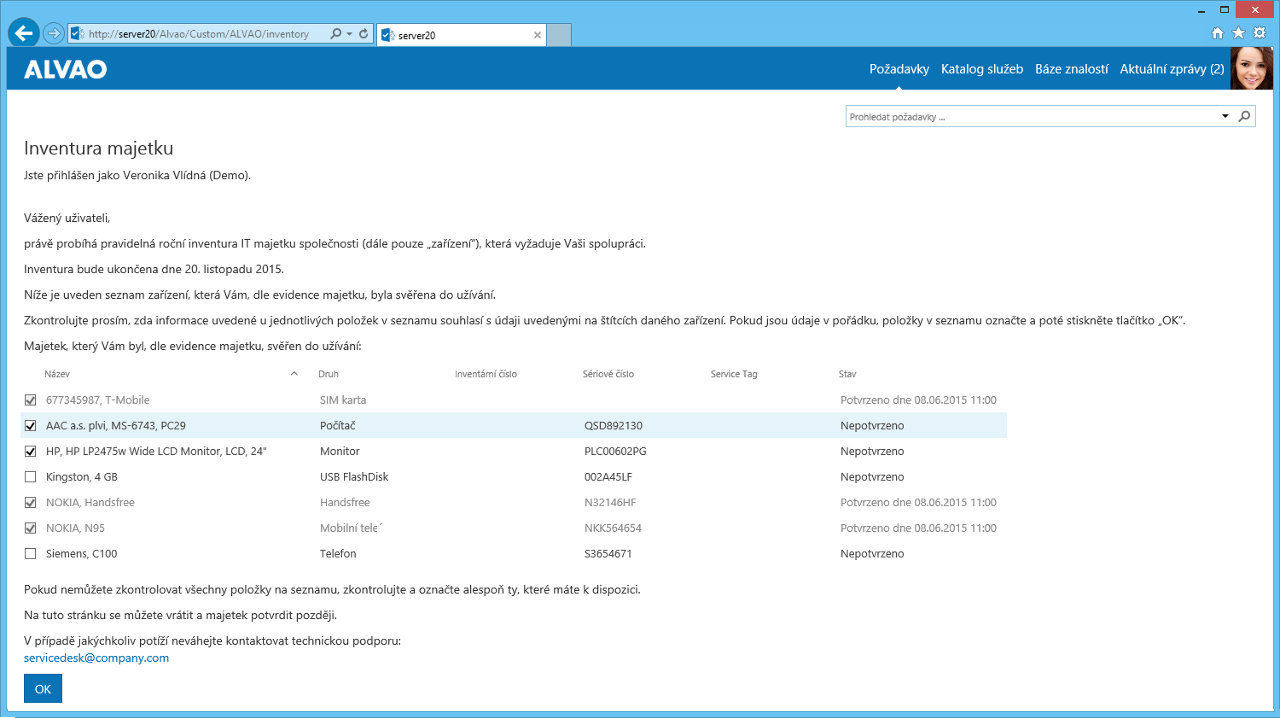The image size is (1280, 718).
Task: Check the Kingston, 4 GB checkbox
Action: point(30,477)
